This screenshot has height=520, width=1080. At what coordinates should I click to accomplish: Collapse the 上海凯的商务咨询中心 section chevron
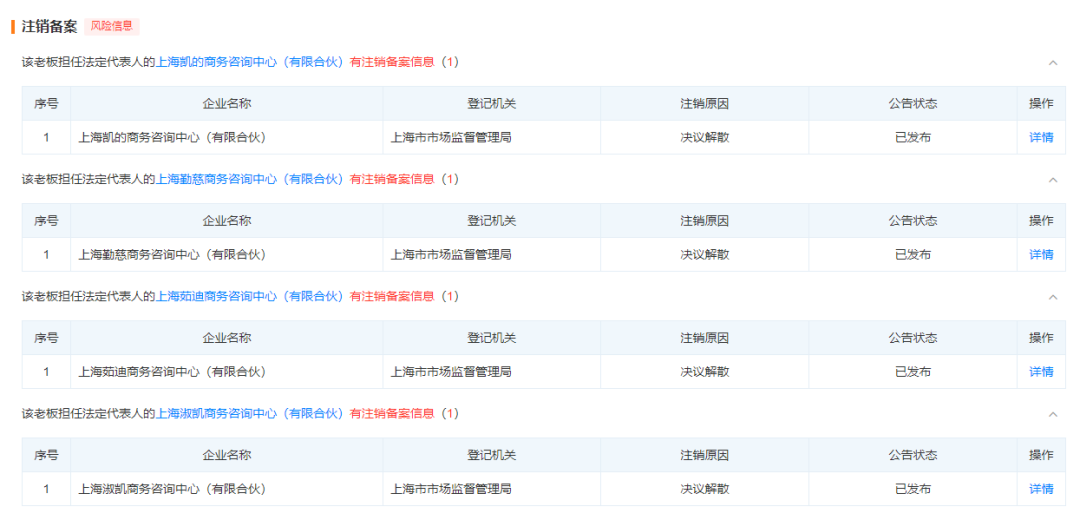(x=1052, y=63)
